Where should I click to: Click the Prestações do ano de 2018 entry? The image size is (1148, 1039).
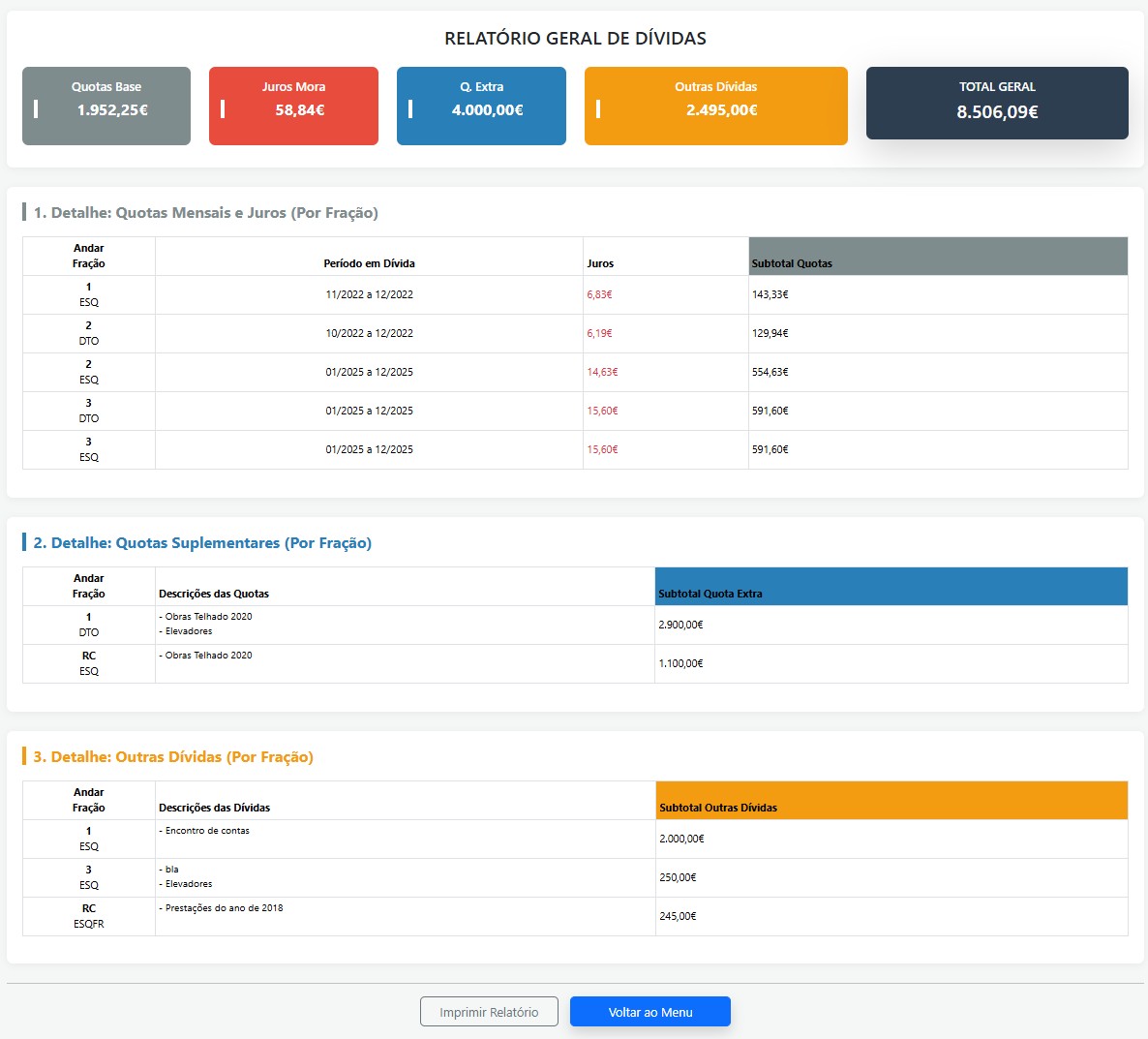221,908
